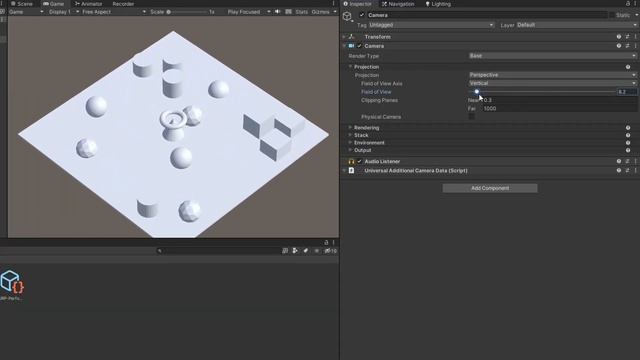
Task: Click the Near clipping plane field
Action: 559,100
